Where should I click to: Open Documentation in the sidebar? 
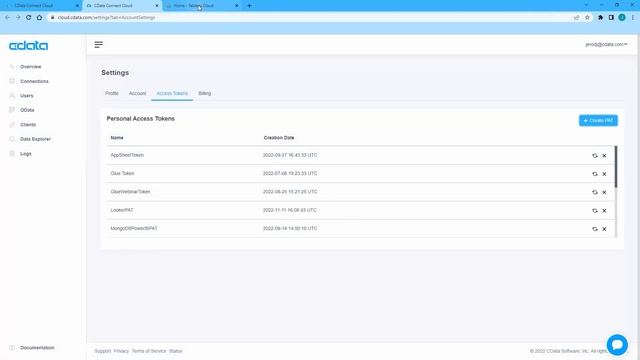[x=37, y=348]
